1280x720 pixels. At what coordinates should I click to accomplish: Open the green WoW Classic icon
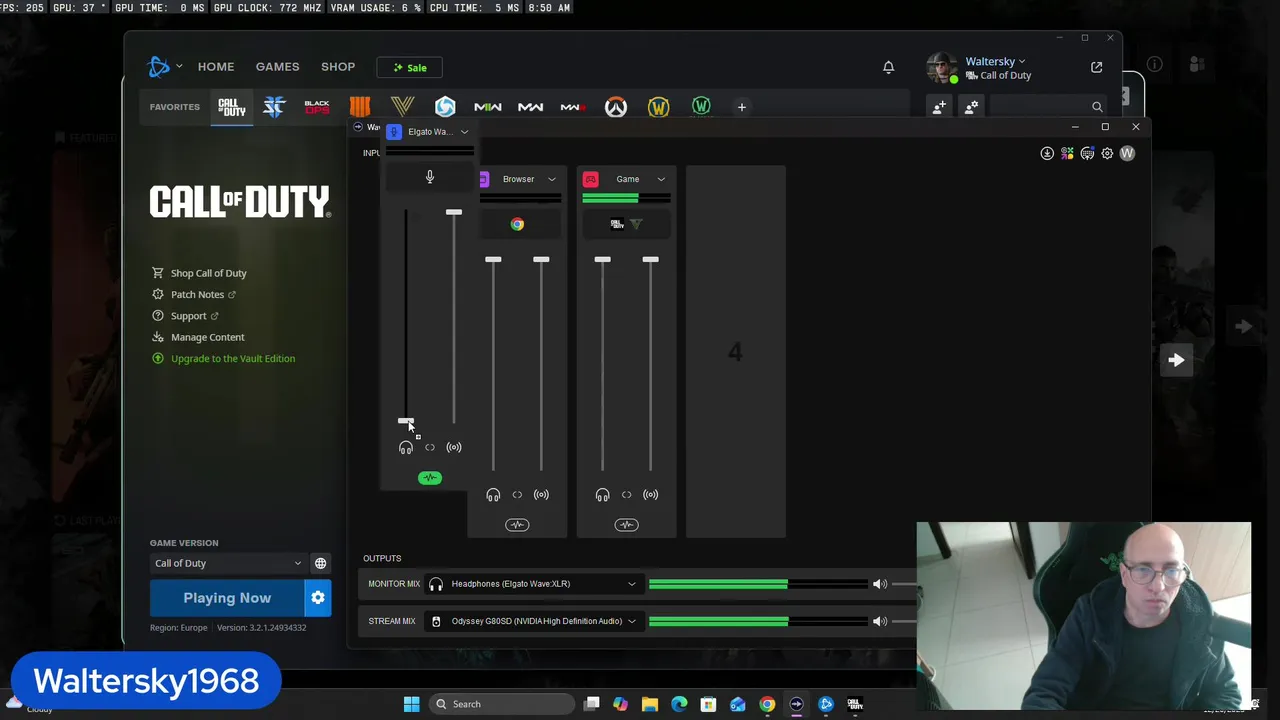coord(701,107)
